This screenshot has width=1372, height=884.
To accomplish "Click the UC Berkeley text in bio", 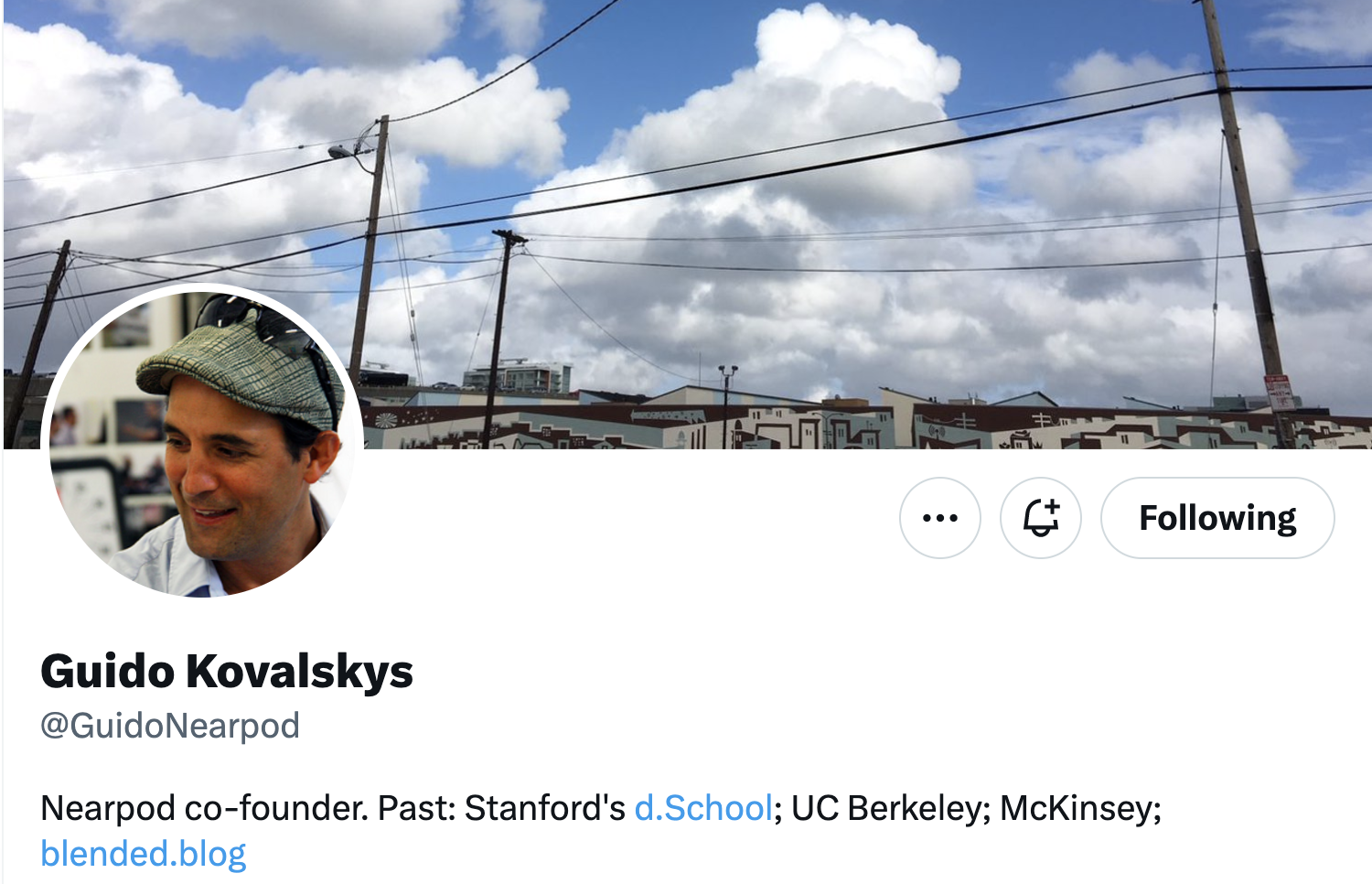I will 889,809.
